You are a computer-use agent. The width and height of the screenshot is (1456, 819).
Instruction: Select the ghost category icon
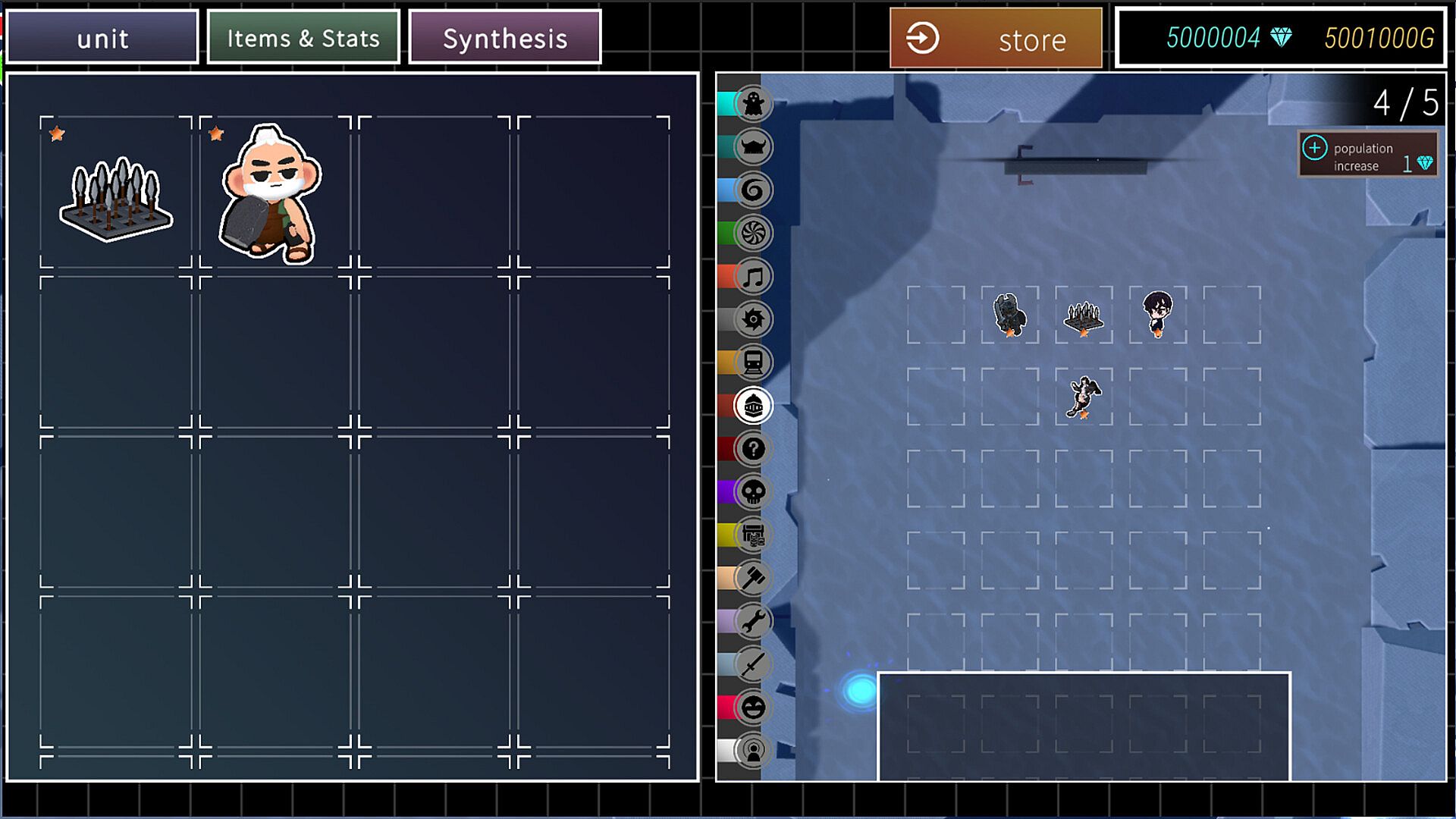[752, 103]
